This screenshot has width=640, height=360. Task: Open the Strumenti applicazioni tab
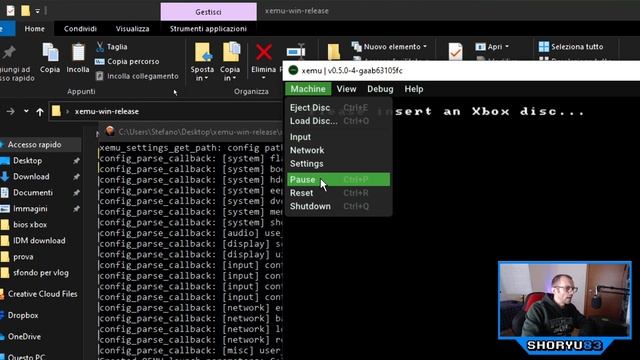point(208,29)
